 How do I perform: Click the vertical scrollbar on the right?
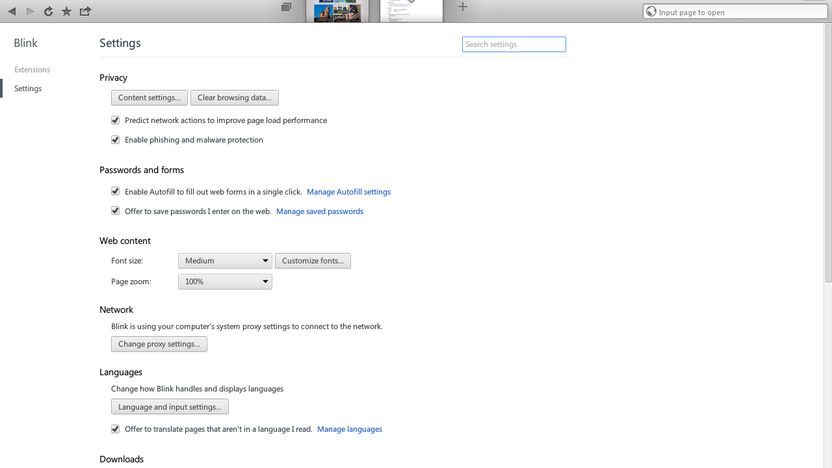(x=828, y=154)
